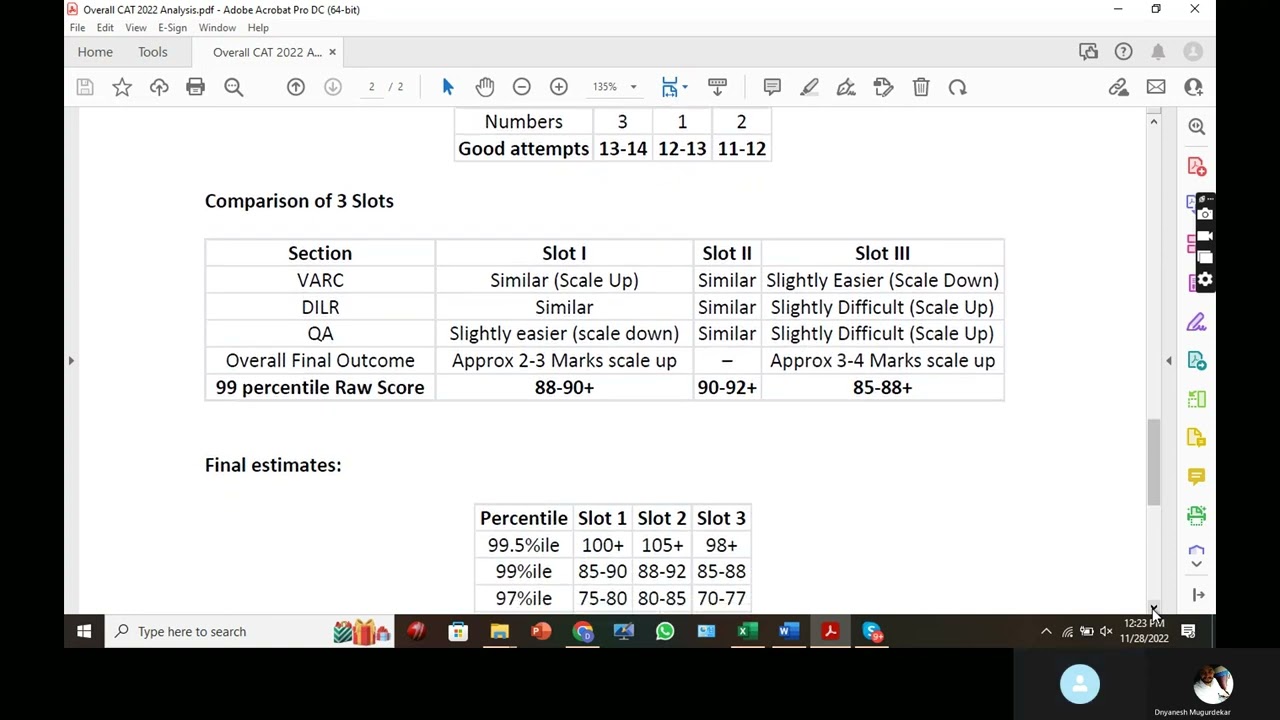This screenshot has height=720, width=1280.
Task: Click the Windows Start button
Action: tap(84, 631)
